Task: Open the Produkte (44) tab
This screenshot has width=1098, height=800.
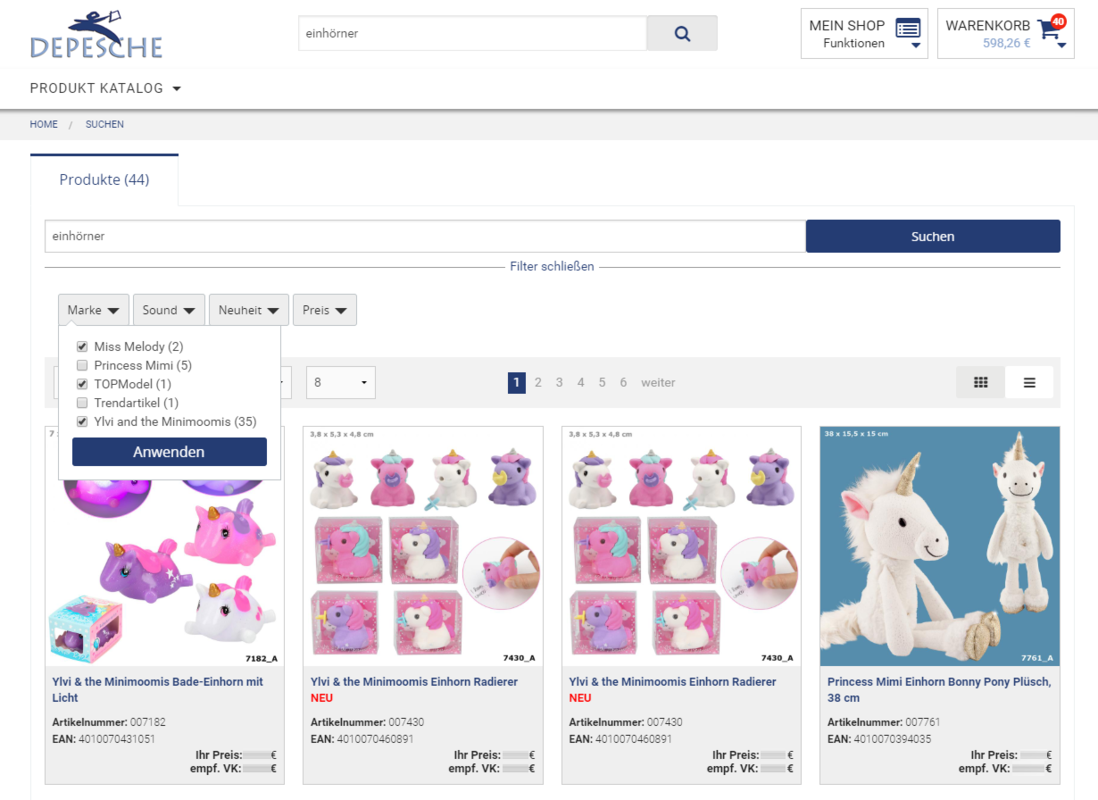Action: pyautogui.click(x=104, y=180)
